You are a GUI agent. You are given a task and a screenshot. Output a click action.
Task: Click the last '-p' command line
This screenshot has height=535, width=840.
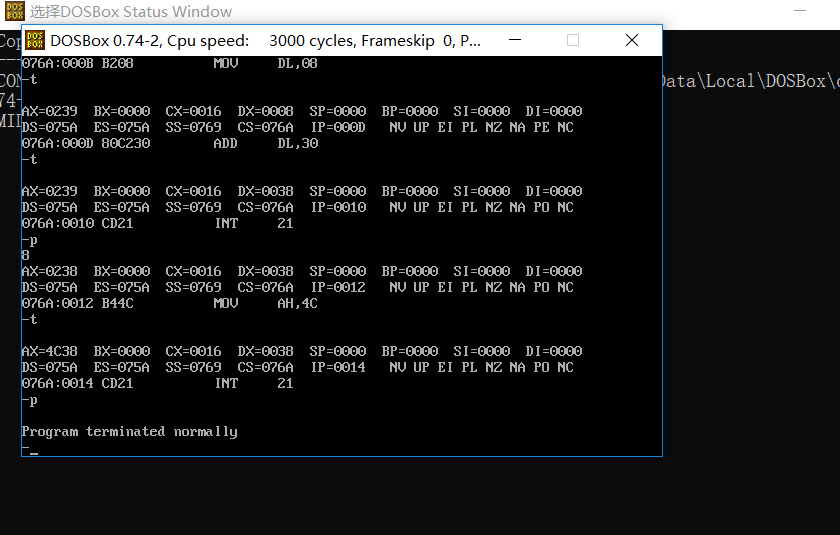pos(29,400)
